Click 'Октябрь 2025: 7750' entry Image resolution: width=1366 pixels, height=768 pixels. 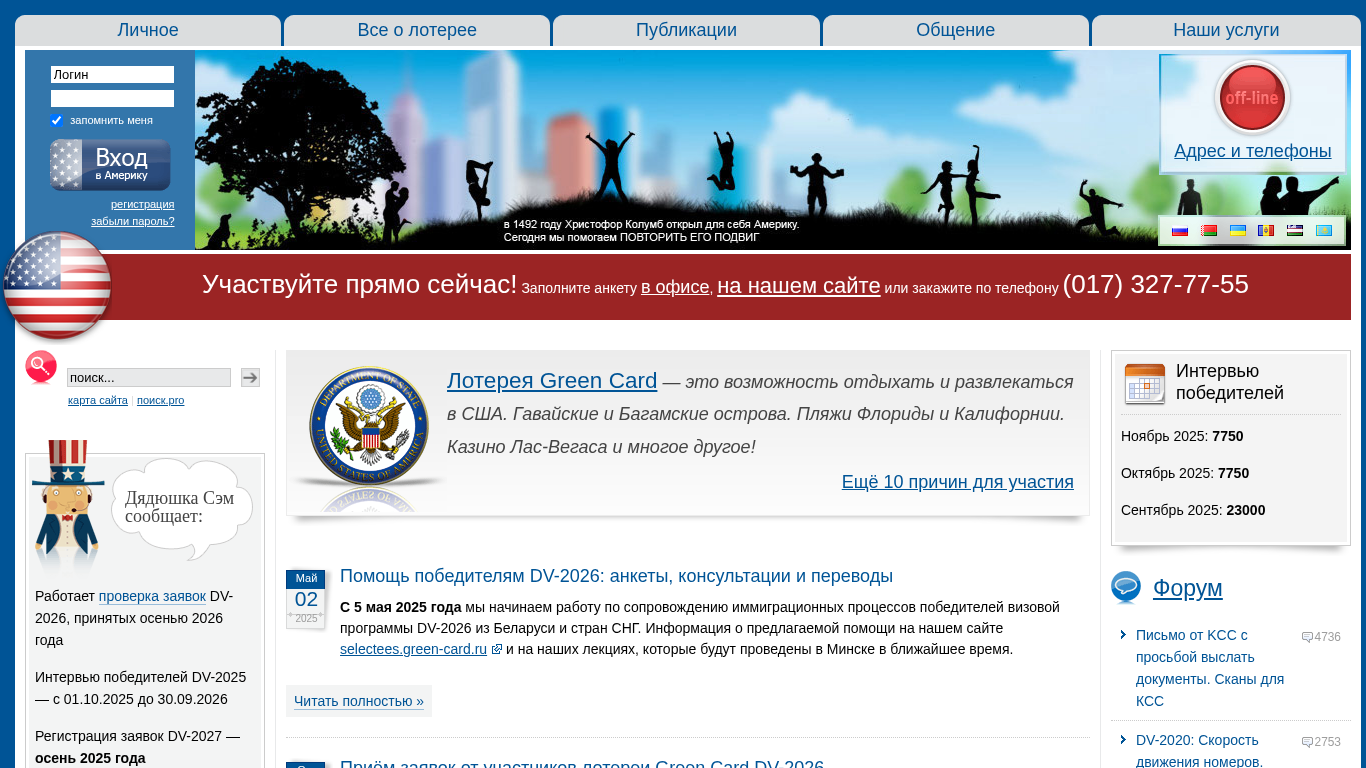[1185, 473]
